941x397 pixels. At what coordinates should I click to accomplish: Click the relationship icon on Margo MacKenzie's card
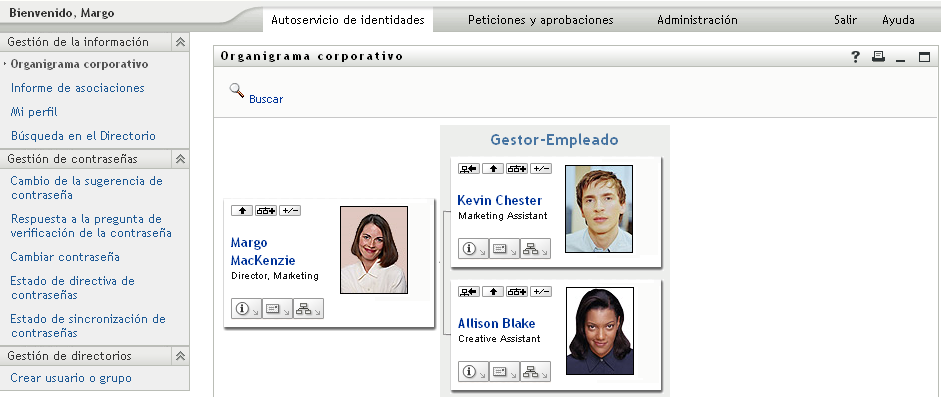[x=266, y=210]
